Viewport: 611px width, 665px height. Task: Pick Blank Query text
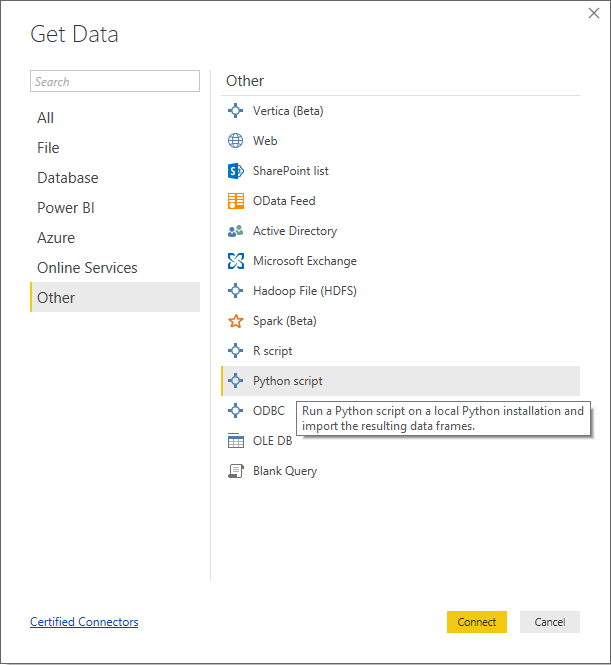click(285, 471)
